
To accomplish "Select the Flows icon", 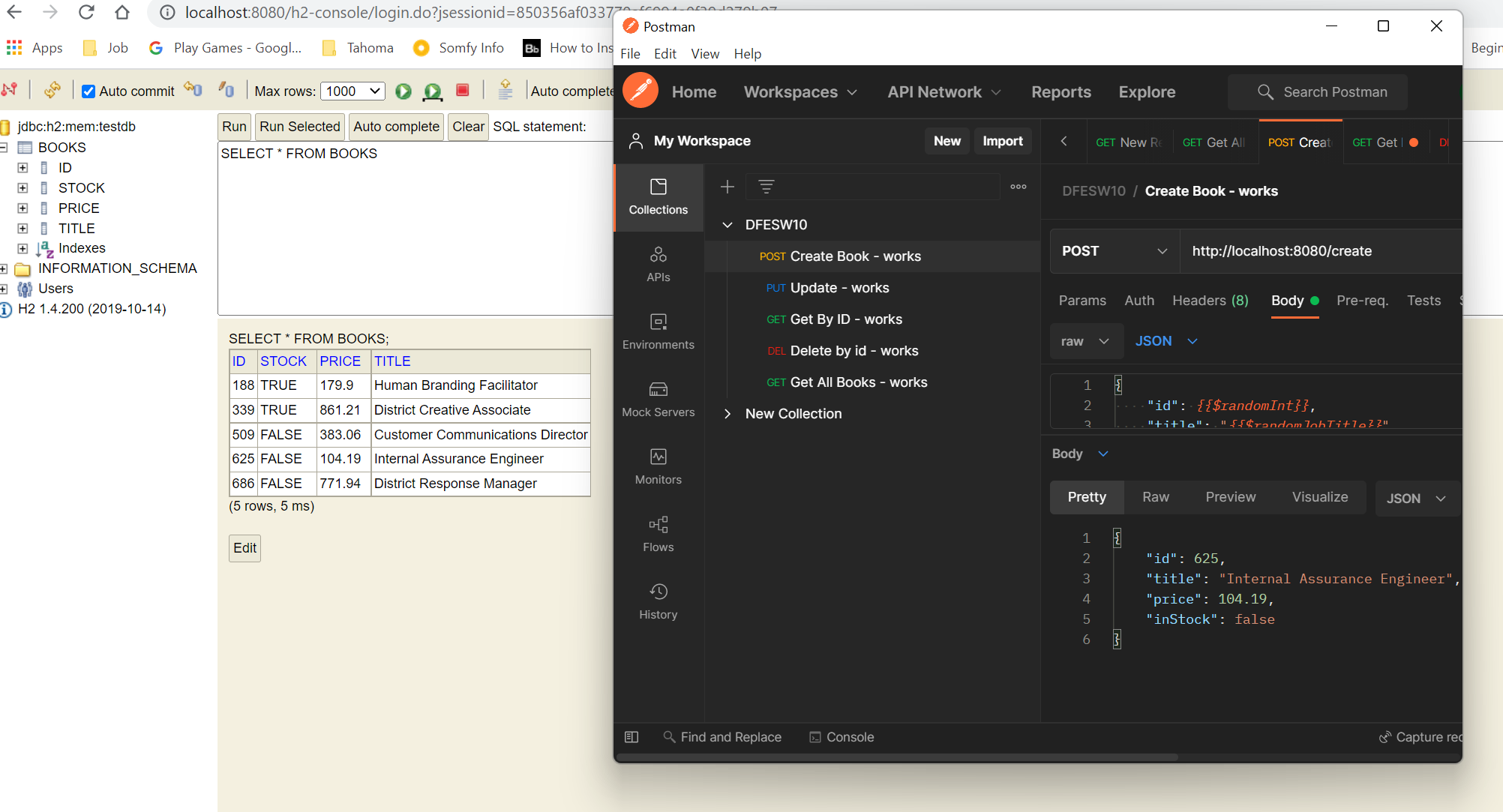I will (x=658, y=533).
